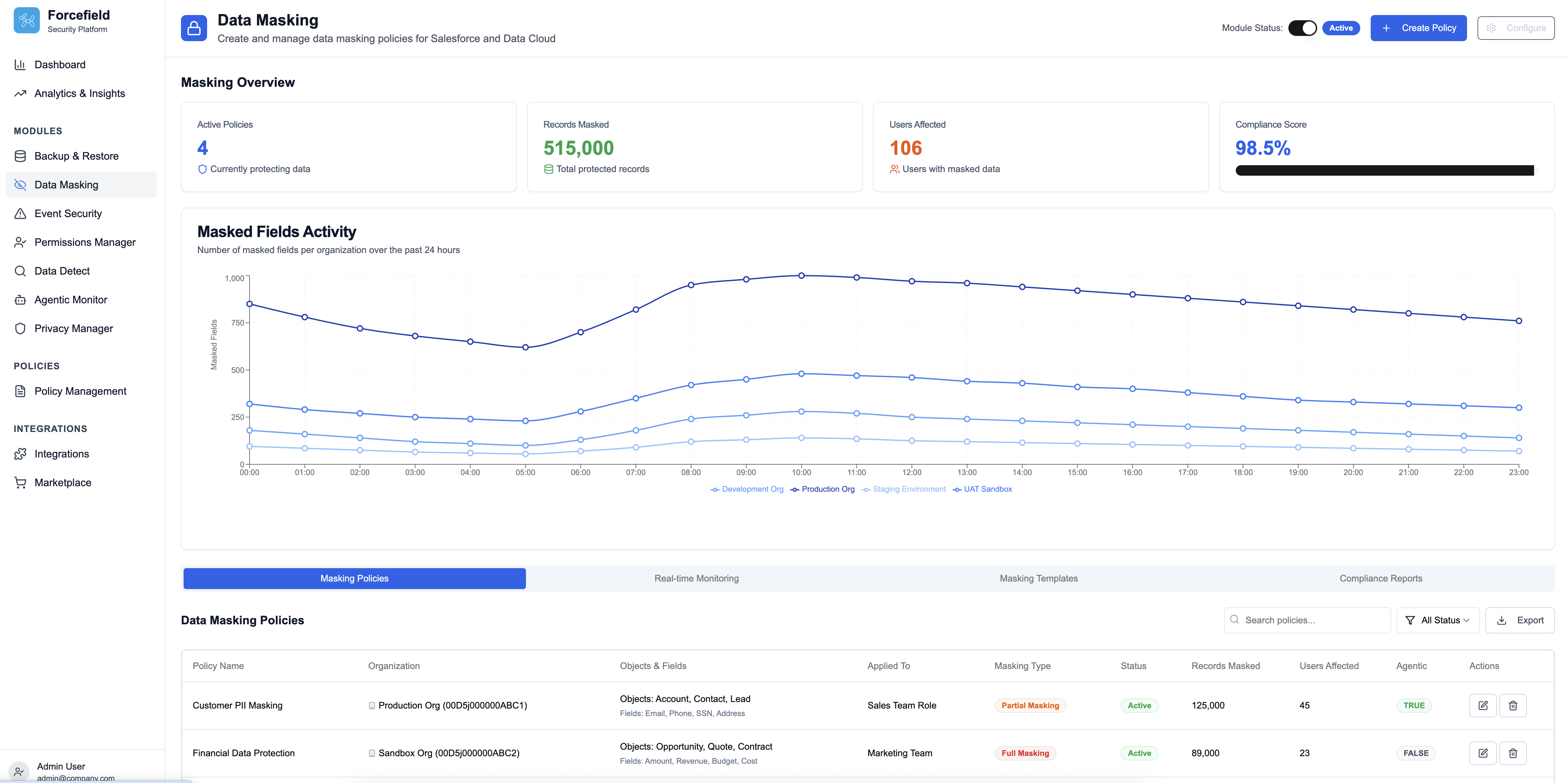The width and height of the screenshot is (1568, 783).
Task: Toggle the Module Status switch
Action: tap(1302, 28)
